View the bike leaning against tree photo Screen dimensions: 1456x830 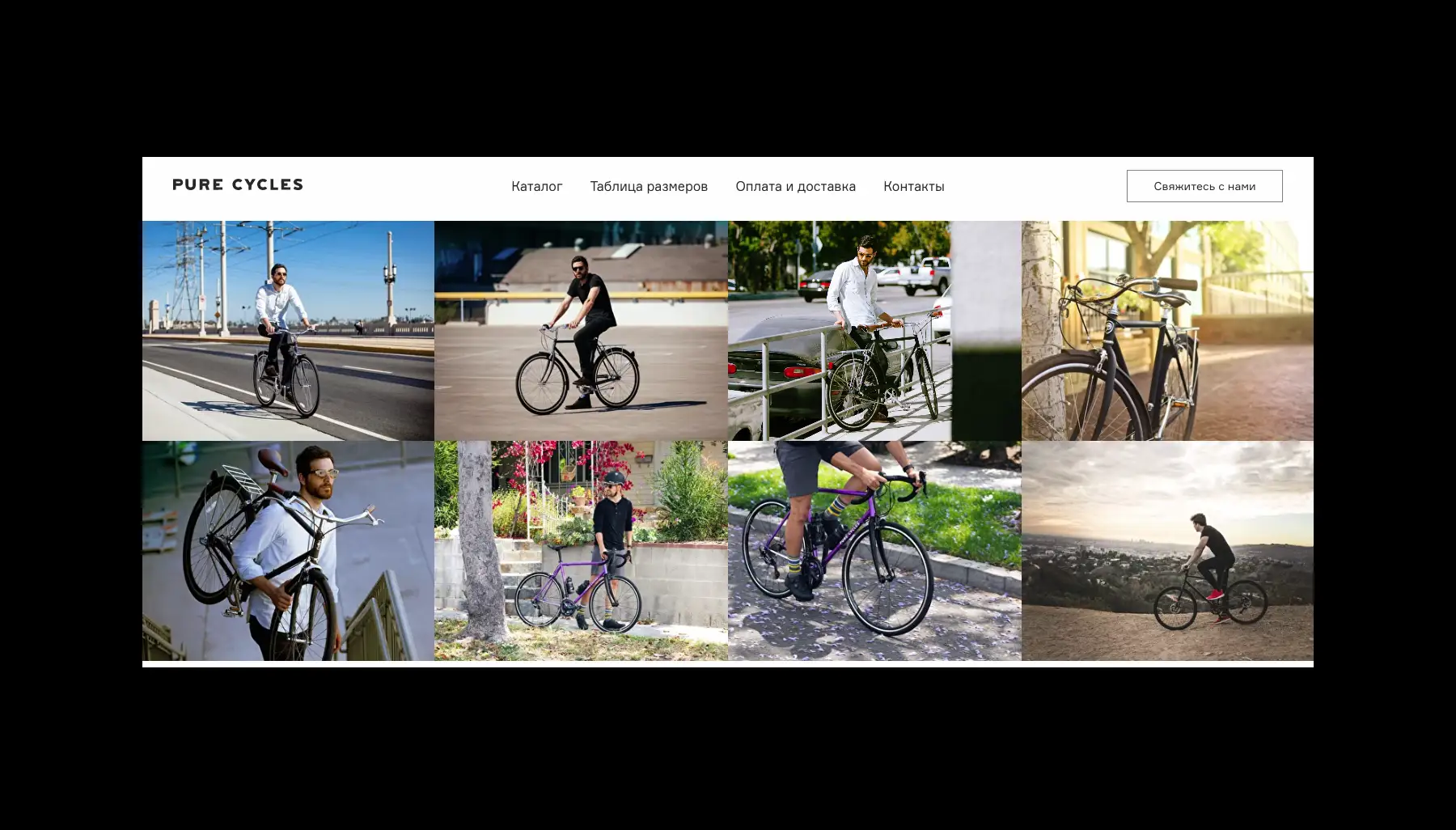tap(1167, 331)
